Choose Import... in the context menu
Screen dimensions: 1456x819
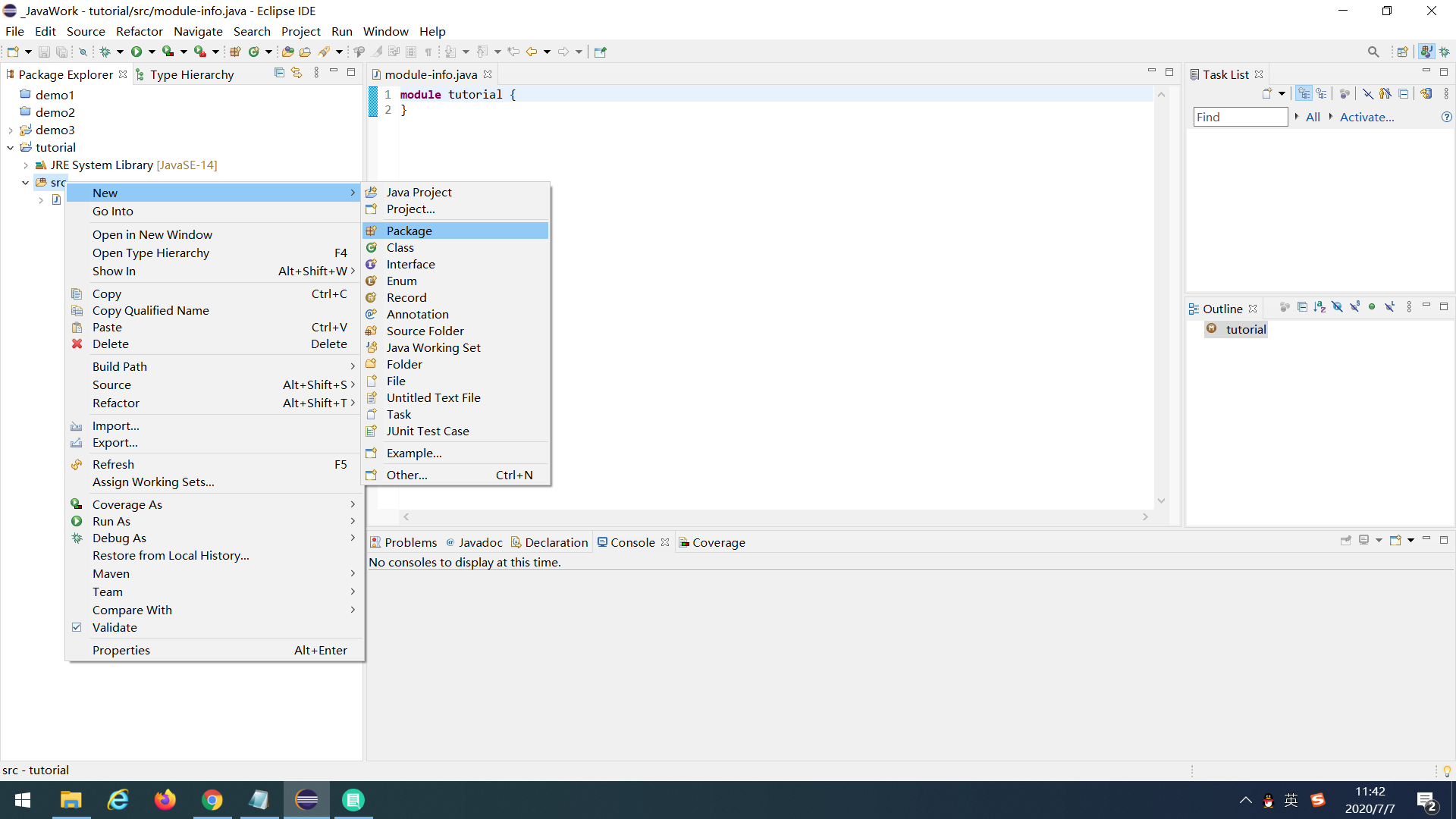coord(215,426)
